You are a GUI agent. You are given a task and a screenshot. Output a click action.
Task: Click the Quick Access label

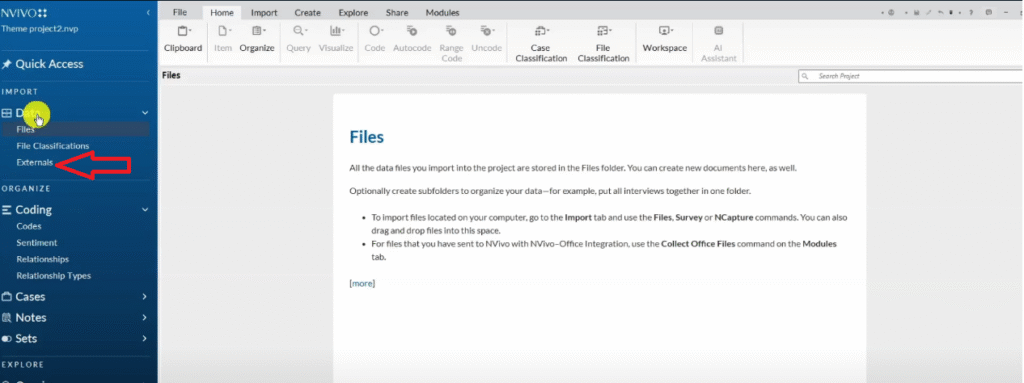click(50, 64)
